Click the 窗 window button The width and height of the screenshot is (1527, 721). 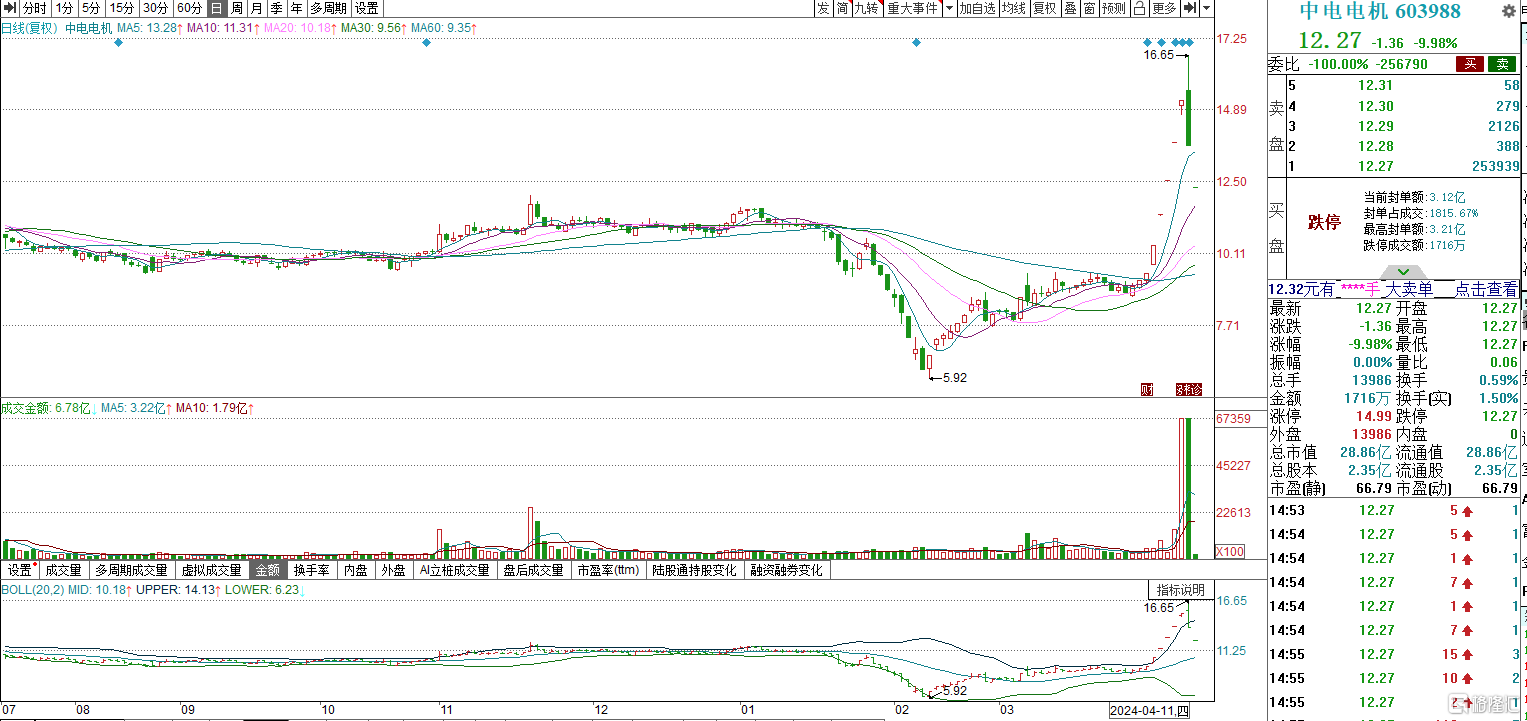pos(1088,8)
